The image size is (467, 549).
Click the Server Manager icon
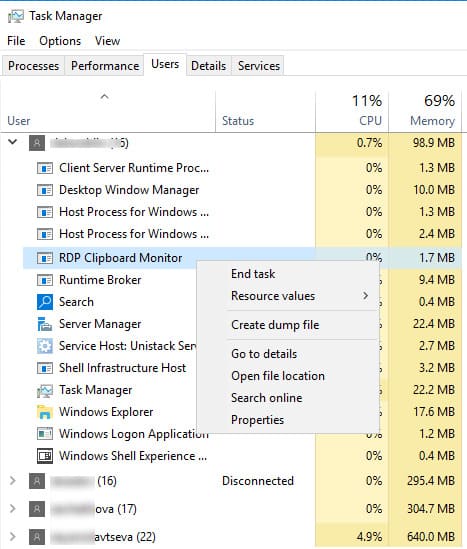(x=45, y=324)
